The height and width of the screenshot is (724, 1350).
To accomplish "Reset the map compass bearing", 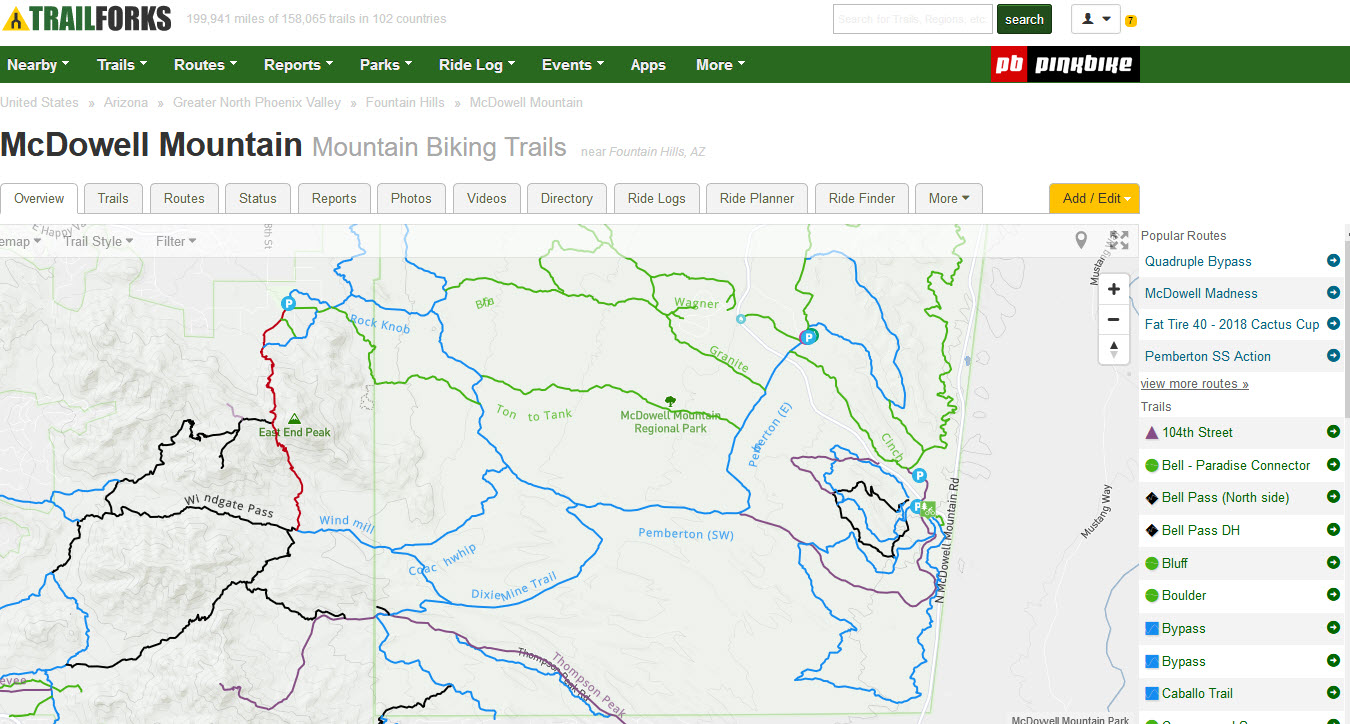I will [x=1114, y=349].
